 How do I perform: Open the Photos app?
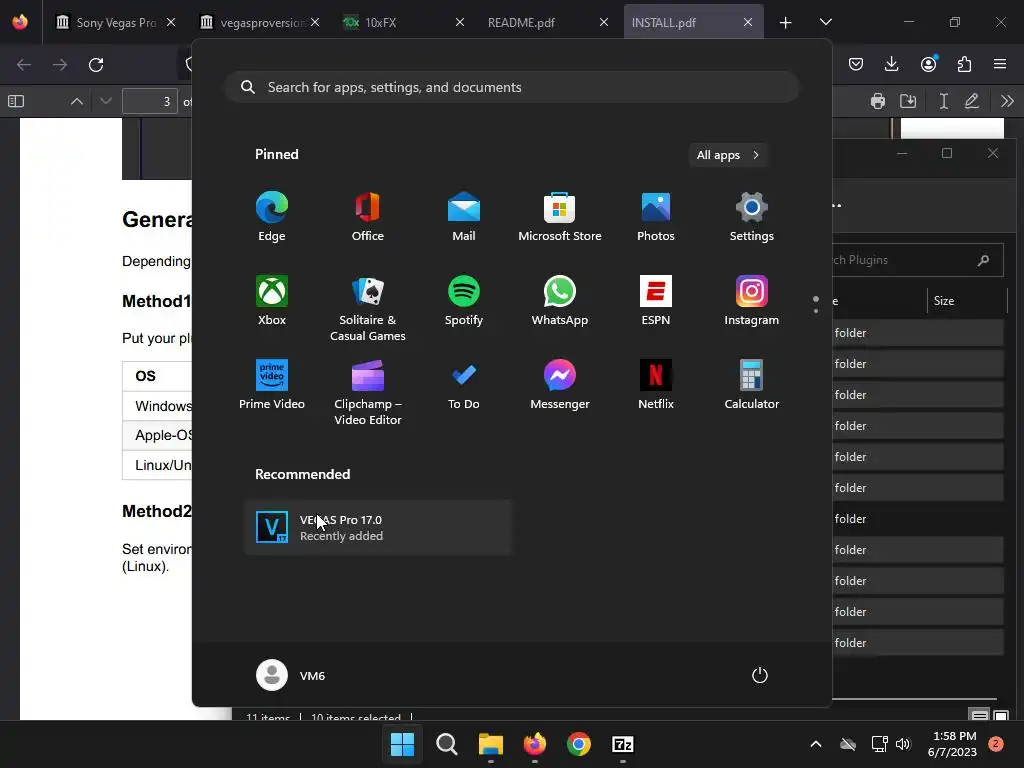(656, 216)
